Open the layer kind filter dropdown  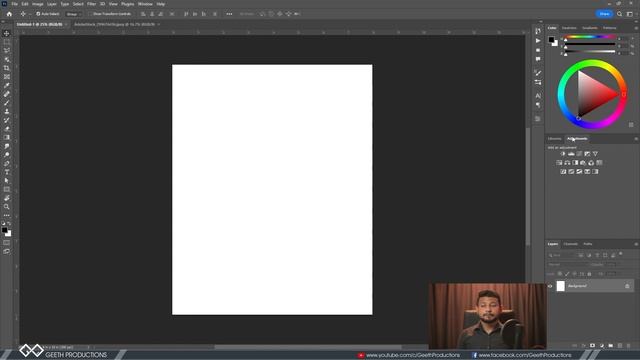[x=562, y=255]
